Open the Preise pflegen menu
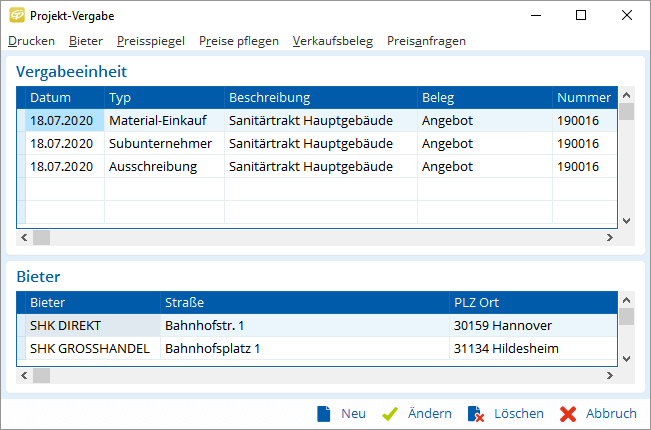The width and height of the screenshot is (651, 430). (x=238, y=41)
